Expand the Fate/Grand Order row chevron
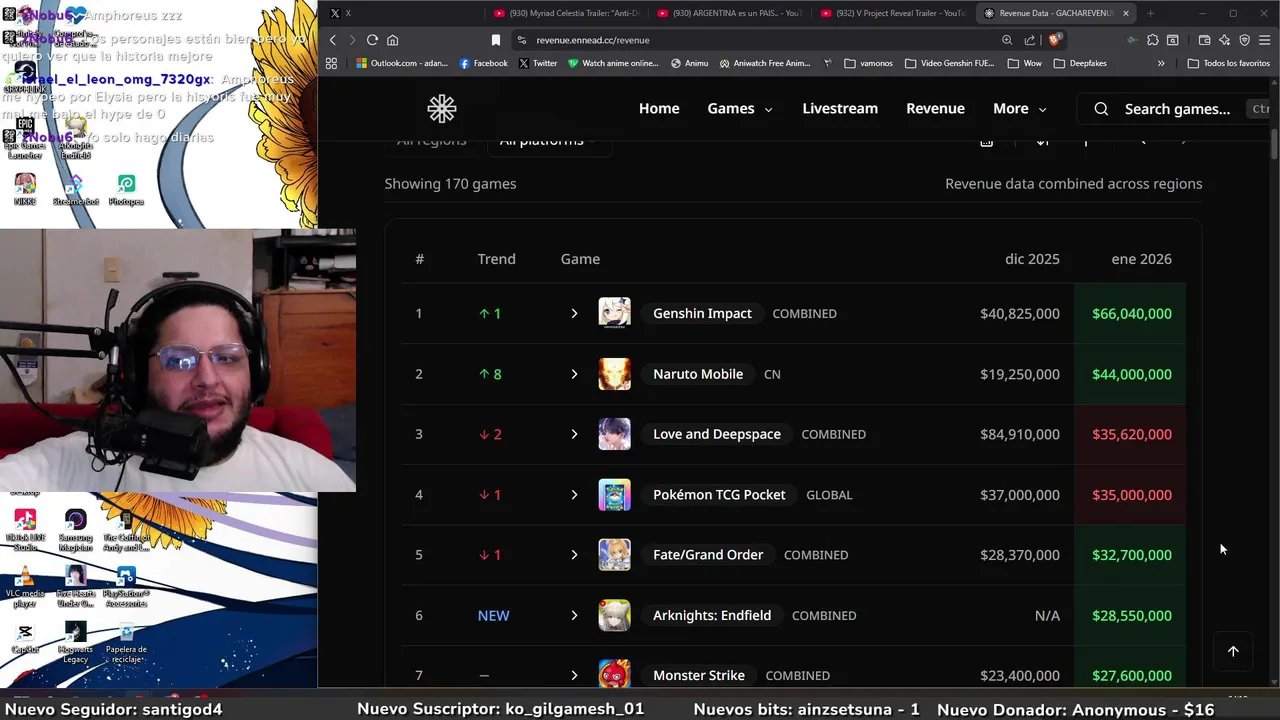Viewport: 1280px width, 720px height. pos(574,555)
